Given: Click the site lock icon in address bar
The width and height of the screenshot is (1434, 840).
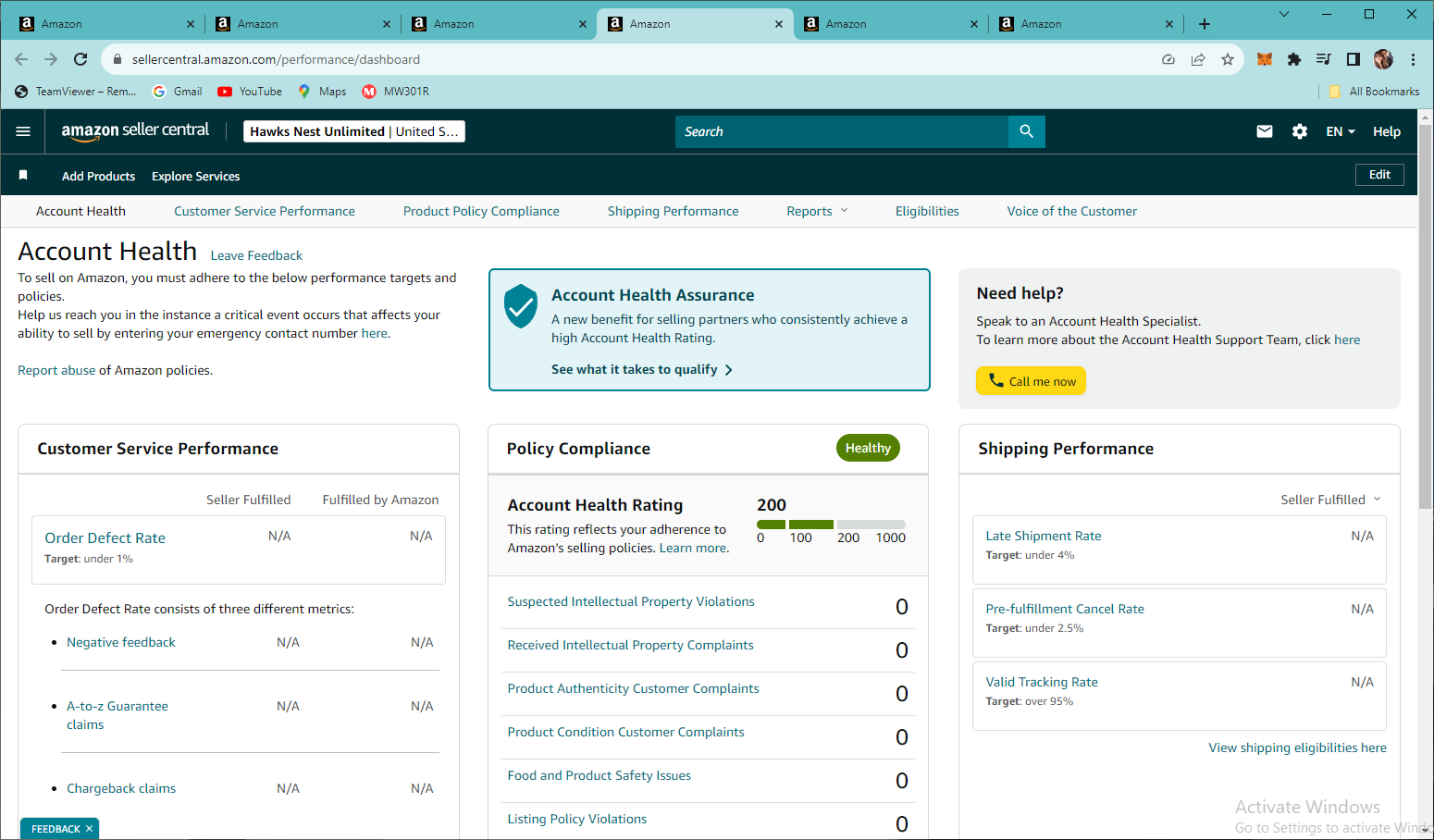Looking at the screenshot, I should [x=117, y=59].
